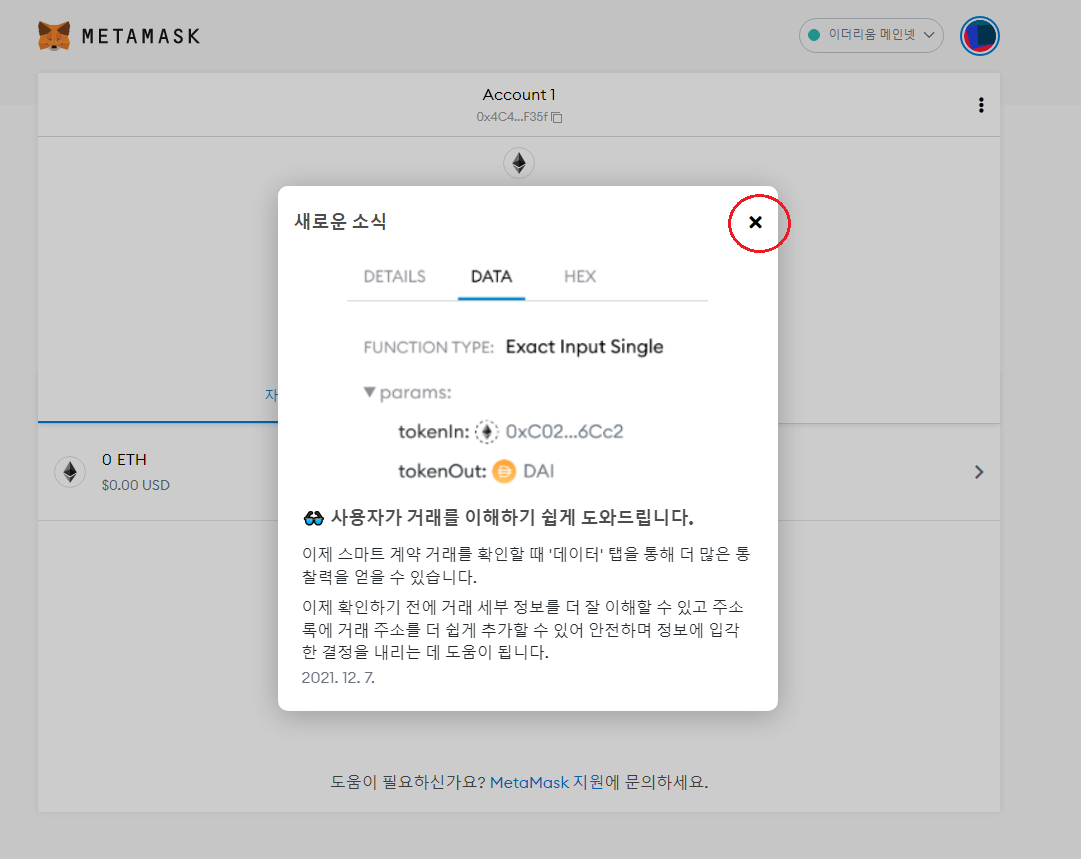Click the FUNCTION TYPE label
The width and height of the screenshot is (1081, 859).
(428, 347)
